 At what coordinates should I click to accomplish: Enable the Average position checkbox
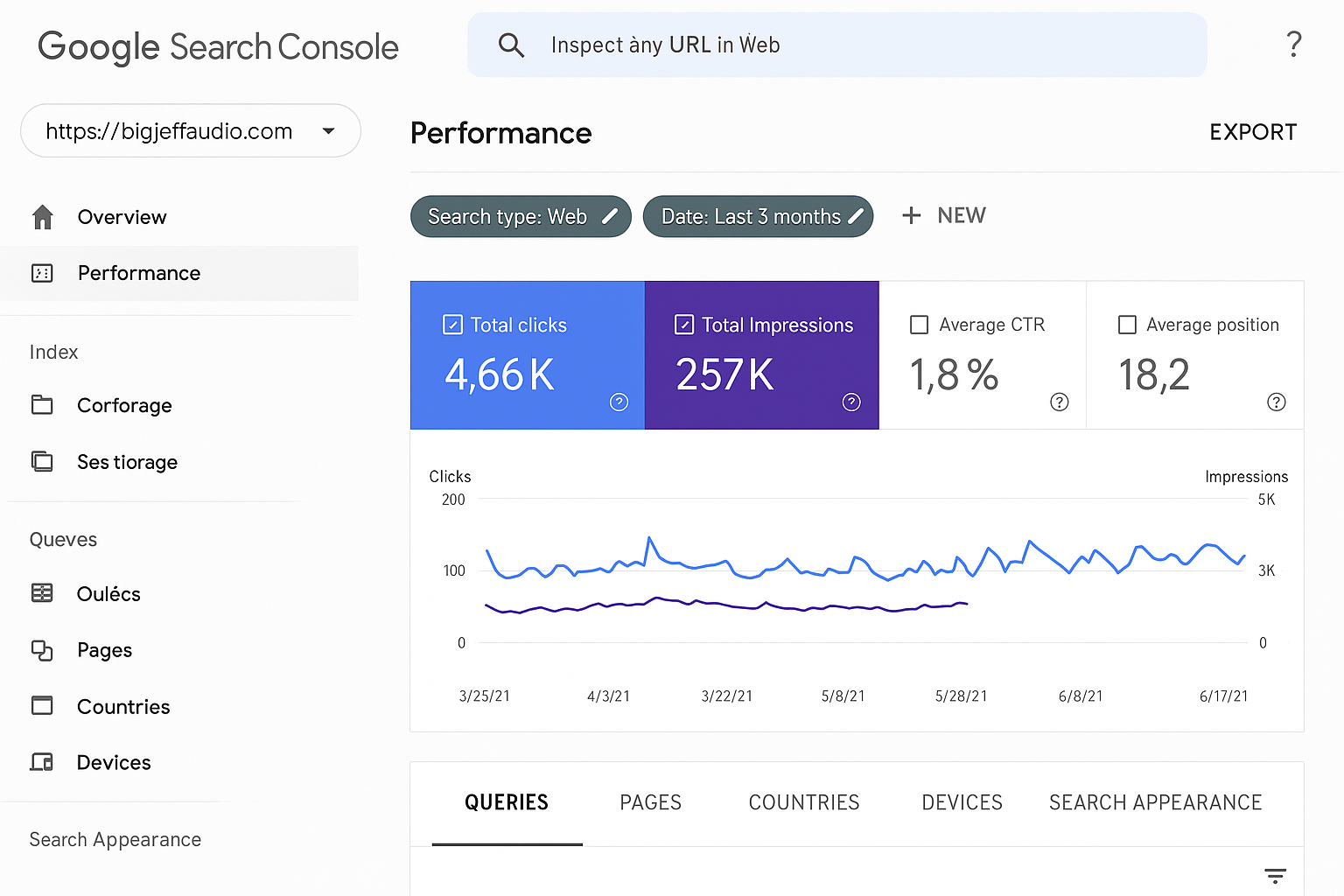point(1127,325)
